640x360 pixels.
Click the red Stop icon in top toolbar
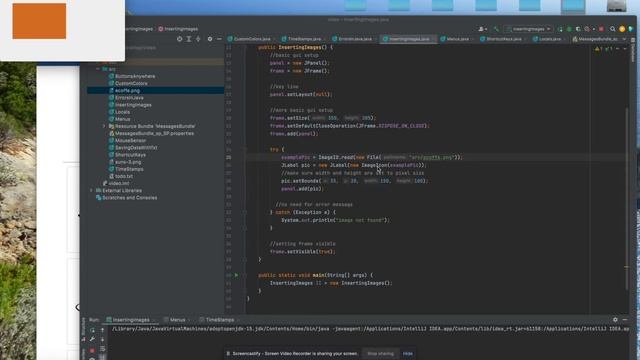click(601, 29)
